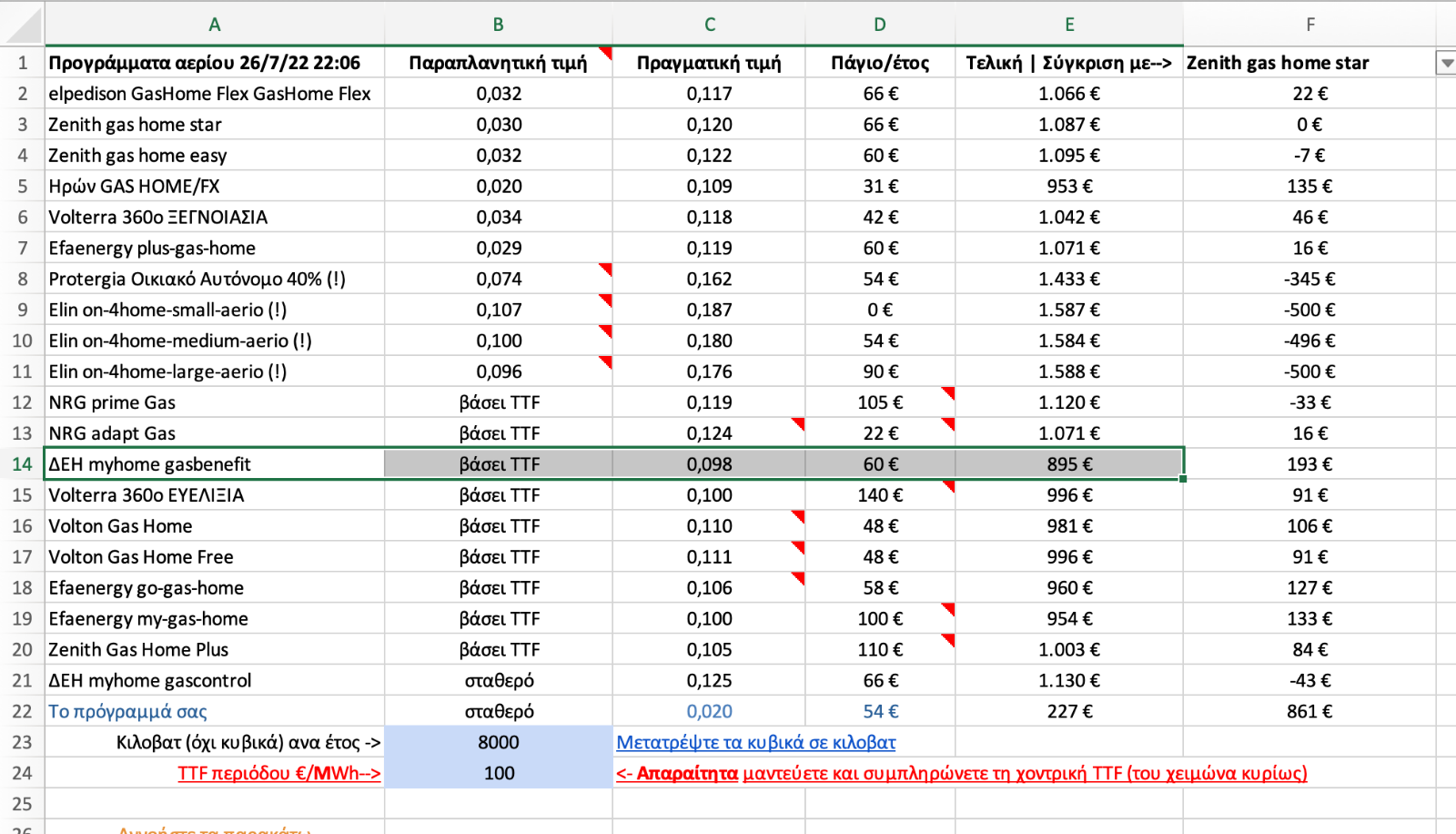Viewport: 1456px width, 834px height.
Task: Select cell 'Volterra 360ο ΕΥΕΛΙΞΙΑ'
Action: click(215, 495)
